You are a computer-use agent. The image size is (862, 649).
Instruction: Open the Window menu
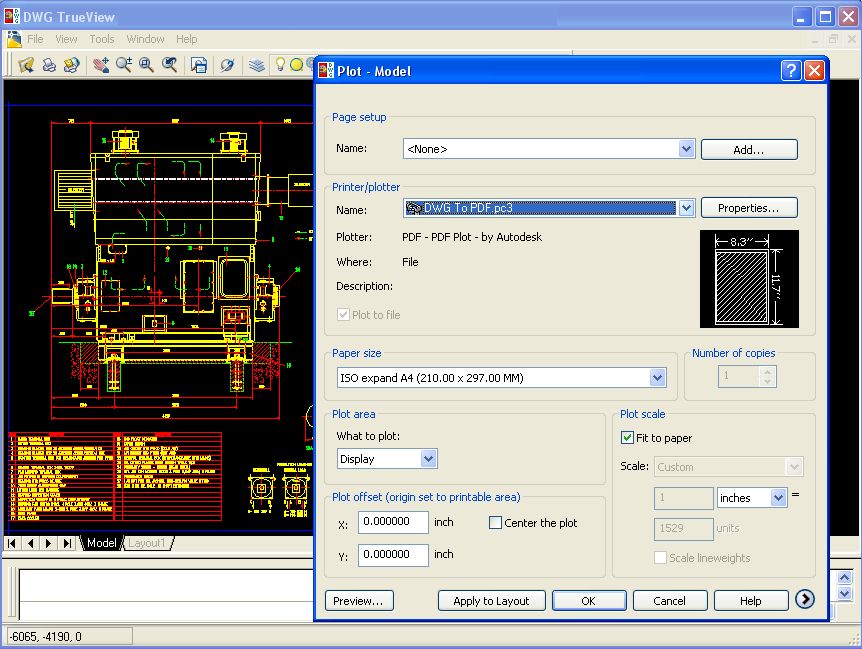coord(145,39)
